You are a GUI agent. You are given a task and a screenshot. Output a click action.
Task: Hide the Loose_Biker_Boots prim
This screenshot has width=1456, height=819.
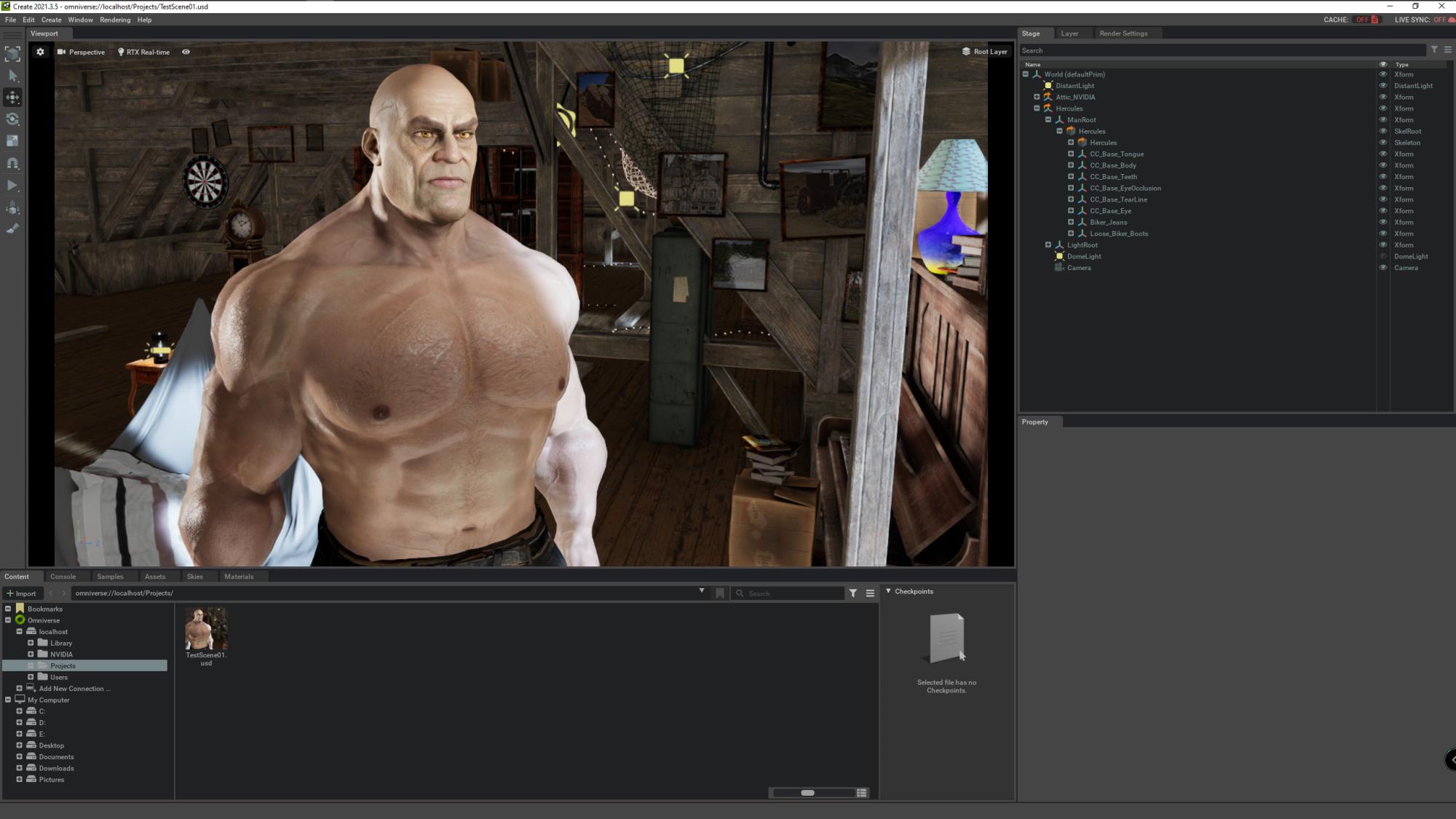coord(1383,234)
